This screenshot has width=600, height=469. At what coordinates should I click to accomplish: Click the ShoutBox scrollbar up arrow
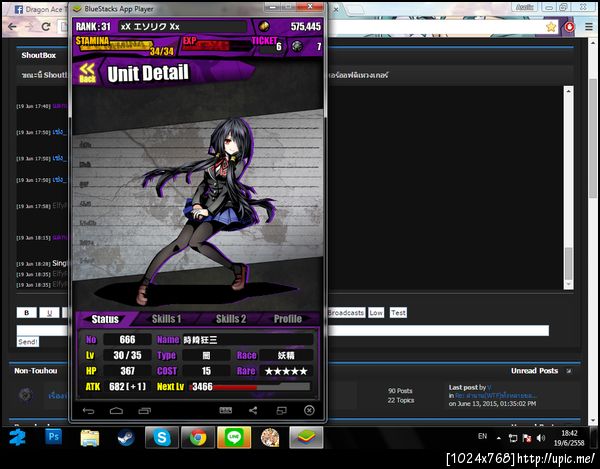tap(568, 91)
